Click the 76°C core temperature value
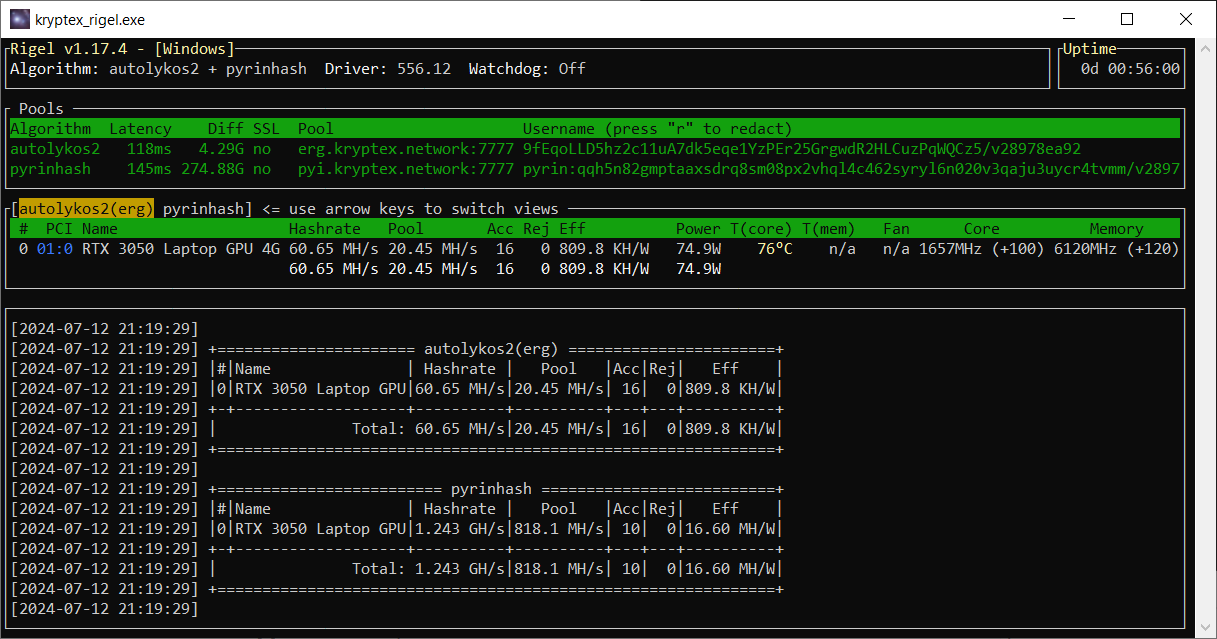The height and width of the screenshot is (639, 1217). click(x=774, y=249)
